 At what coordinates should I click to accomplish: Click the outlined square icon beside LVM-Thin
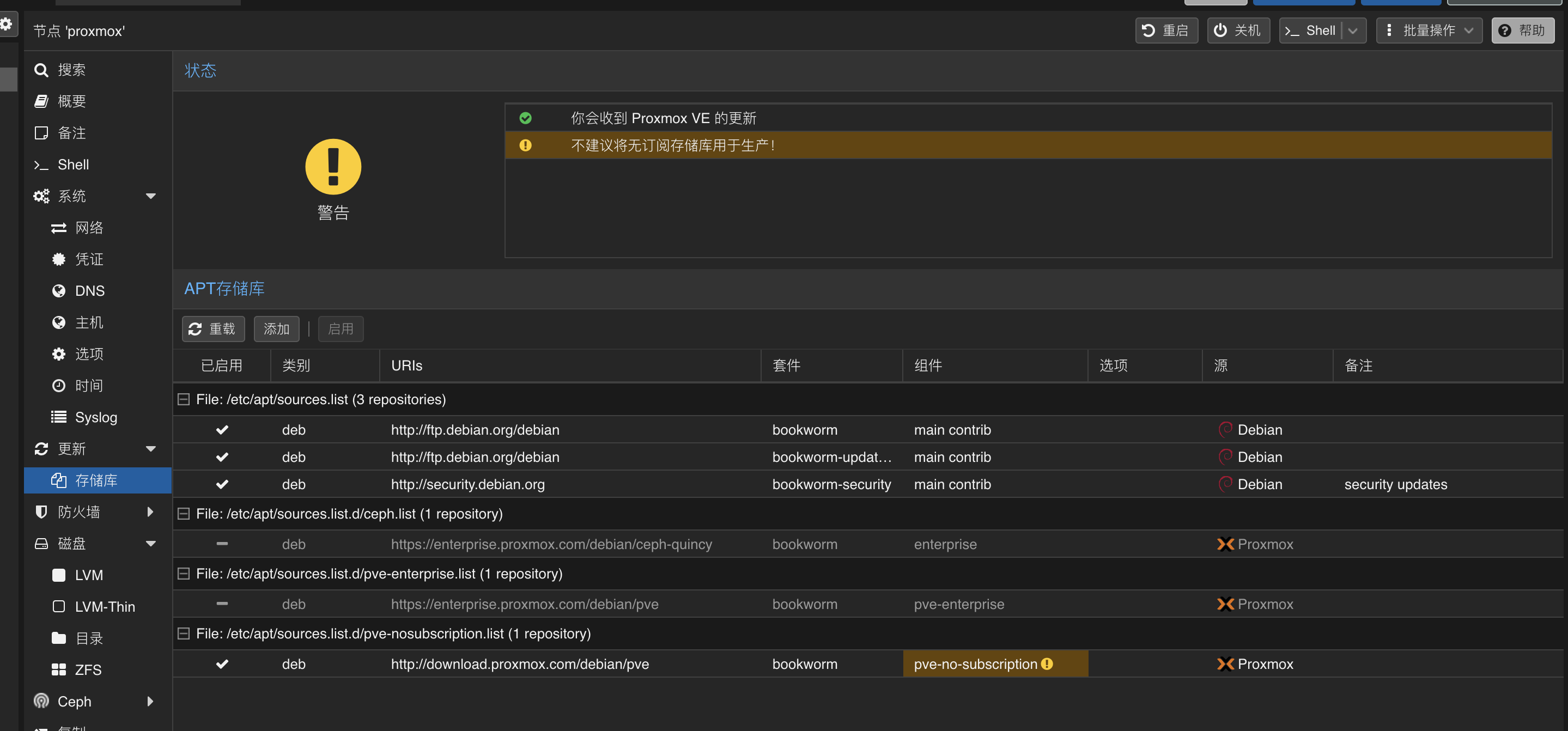tap(58, 607)
